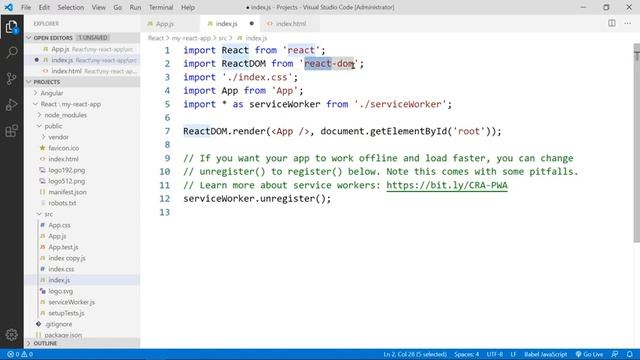Click the split editor right icon
Screen dimensions: 640x360
[611, 23]
